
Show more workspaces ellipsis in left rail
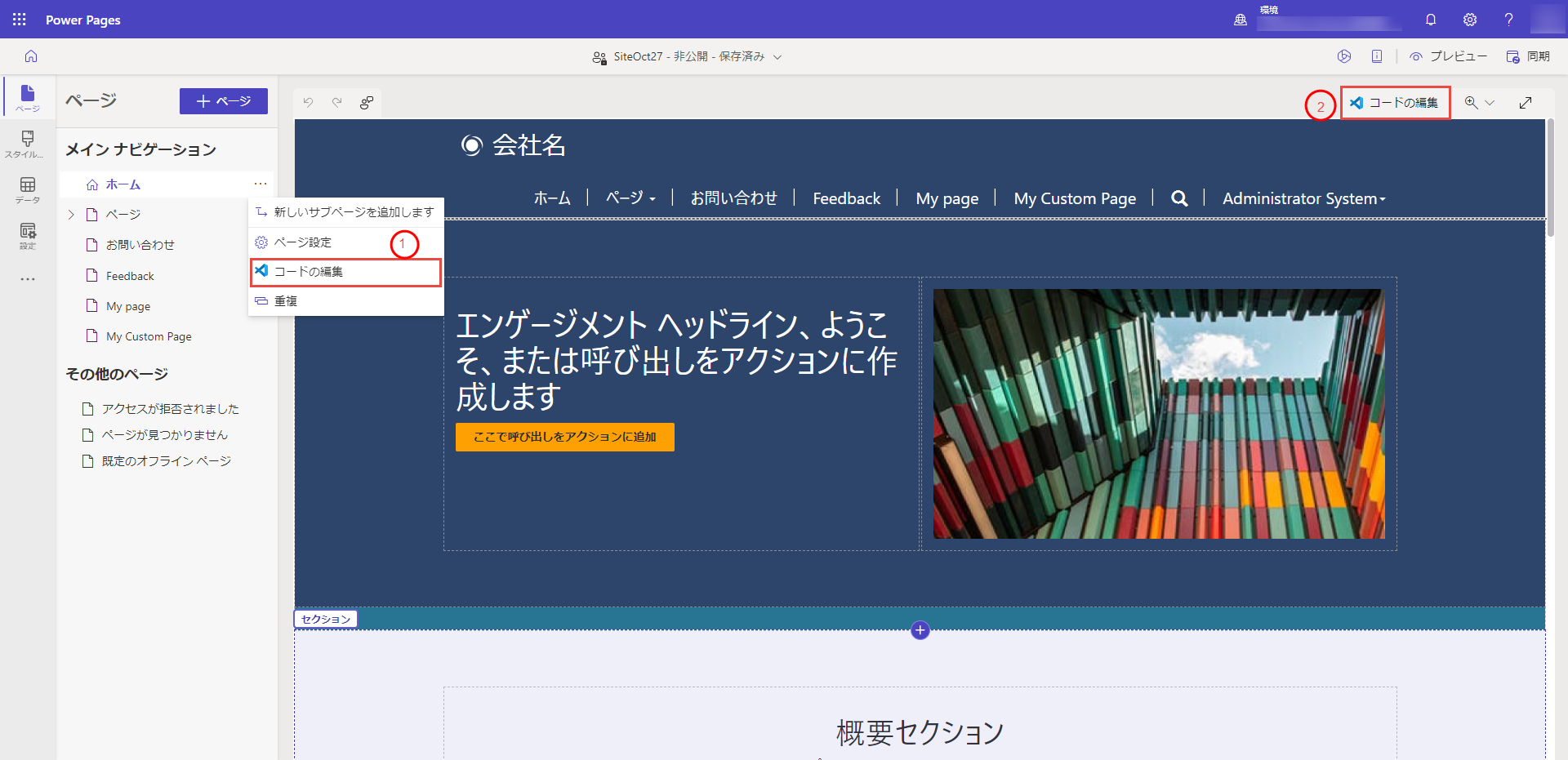(28, 279)
